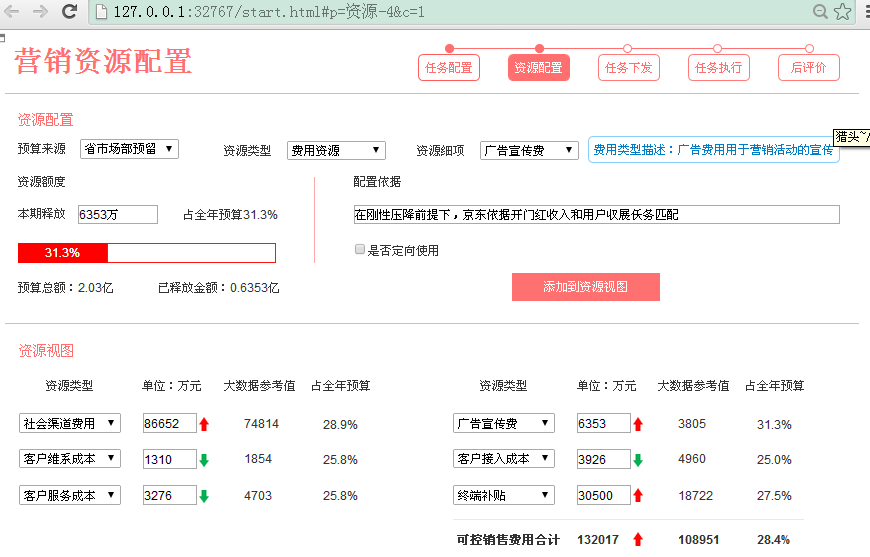
Task: Switch to the 任务下发 step
Action: [x=628, y=68]
